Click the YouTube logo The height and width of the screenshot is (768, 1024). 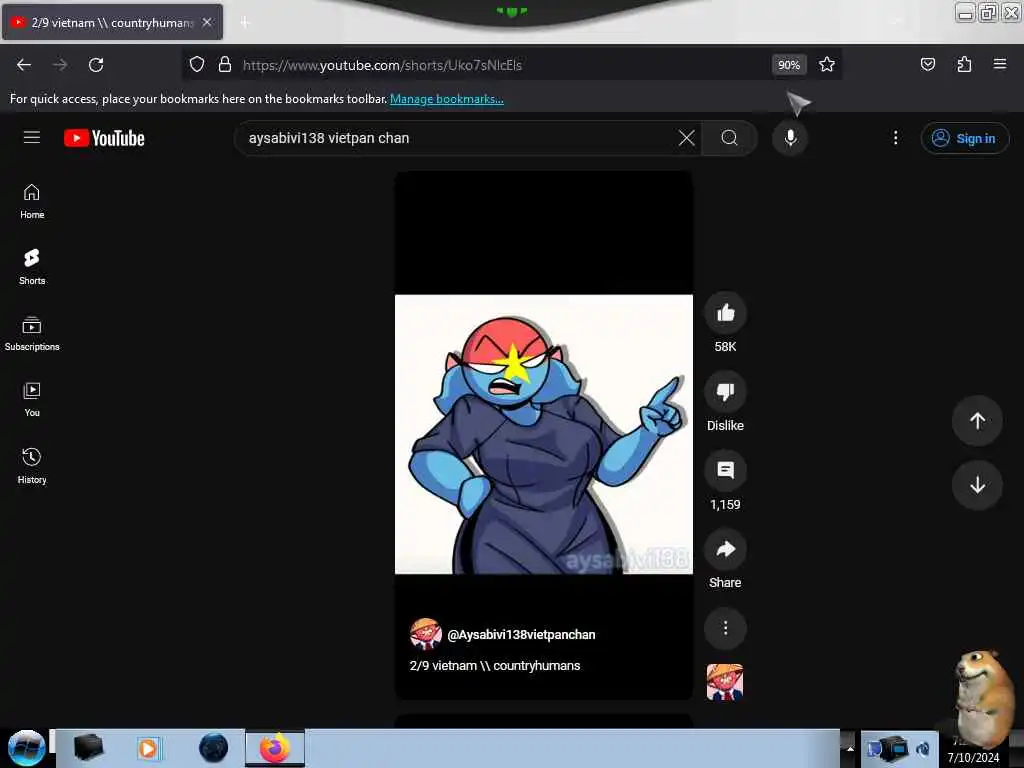point(104,138)
